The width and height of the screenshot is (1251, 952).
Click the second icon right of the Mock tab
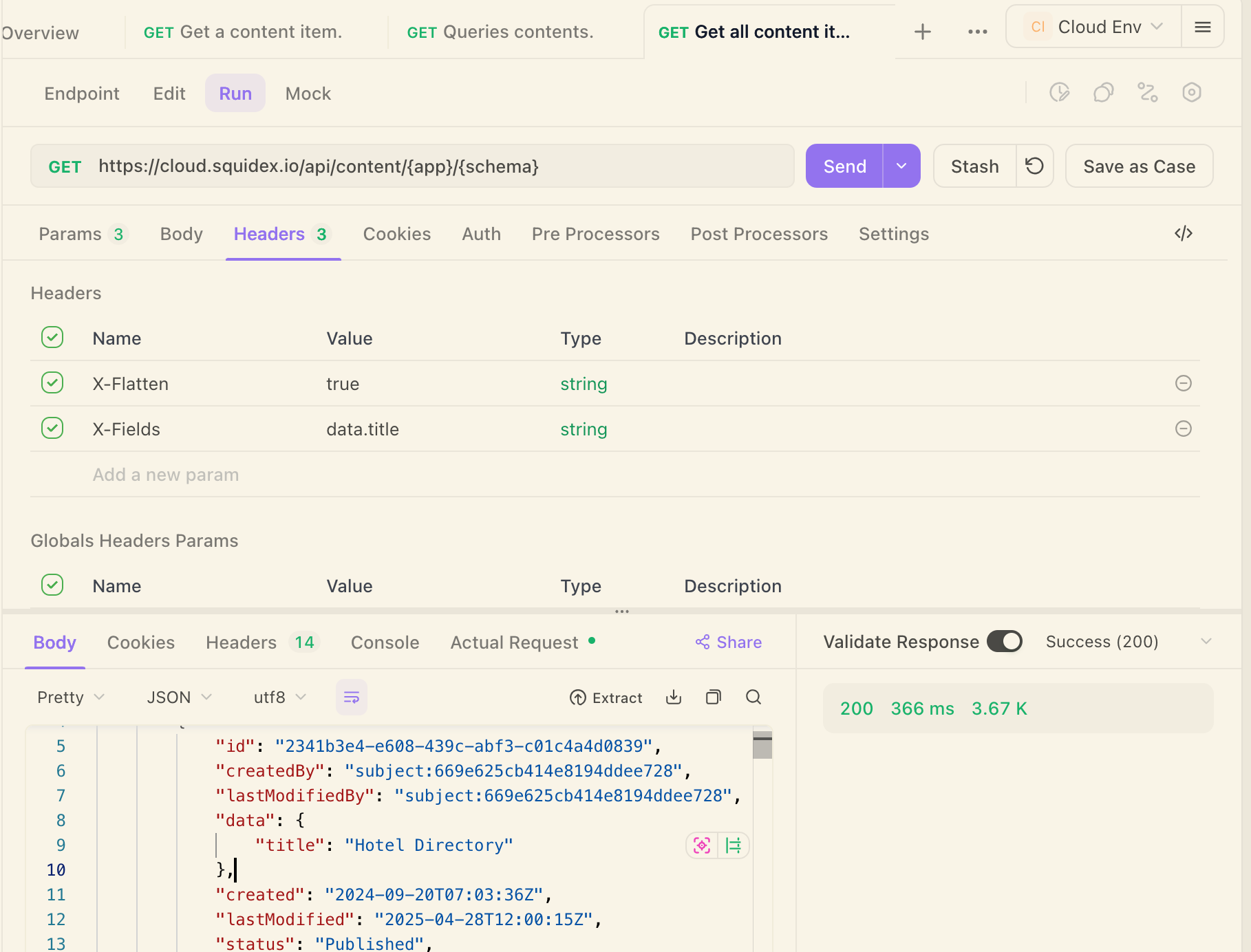[x=1103, y=92]
